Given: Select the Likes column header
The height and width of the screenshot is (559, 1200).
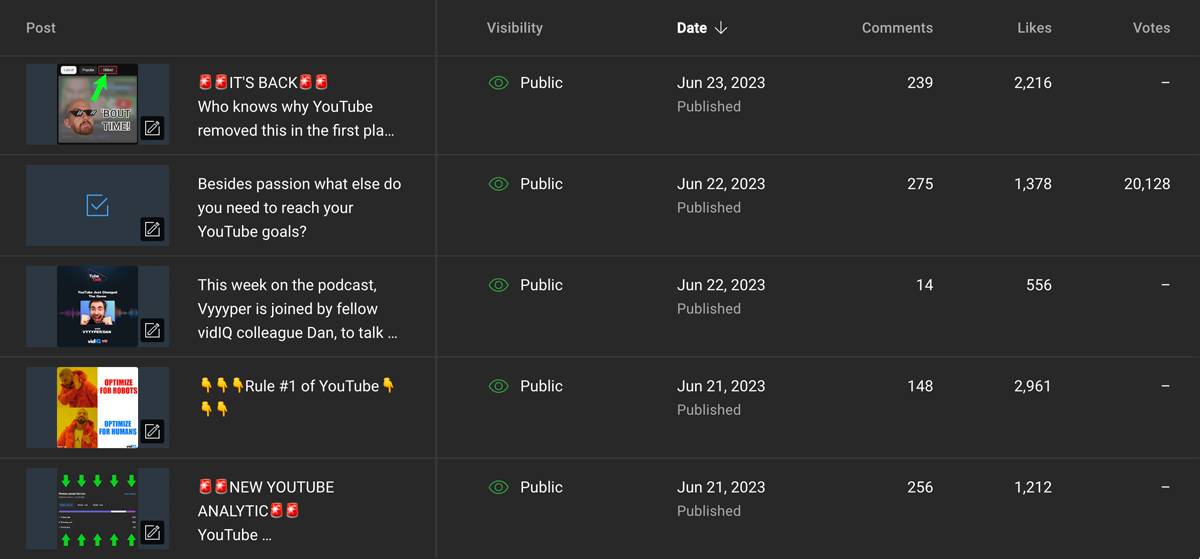Looking at the screenshot, I should (x=1034, y=28).
